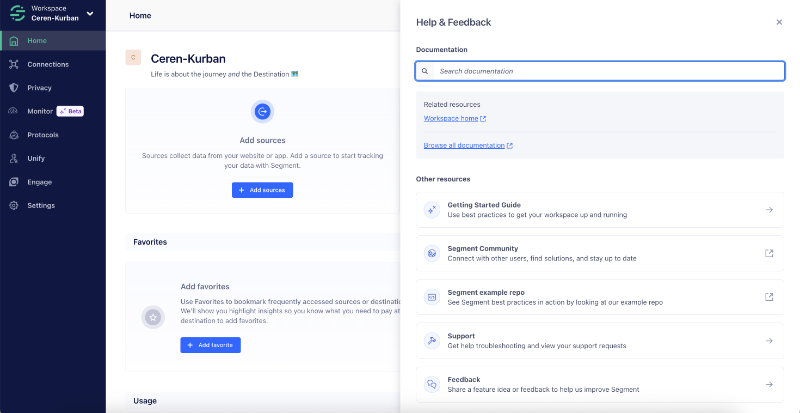This screenshot has height=413, width=800.
Task: Open Monitor menu label
Action: coord(40,111)
